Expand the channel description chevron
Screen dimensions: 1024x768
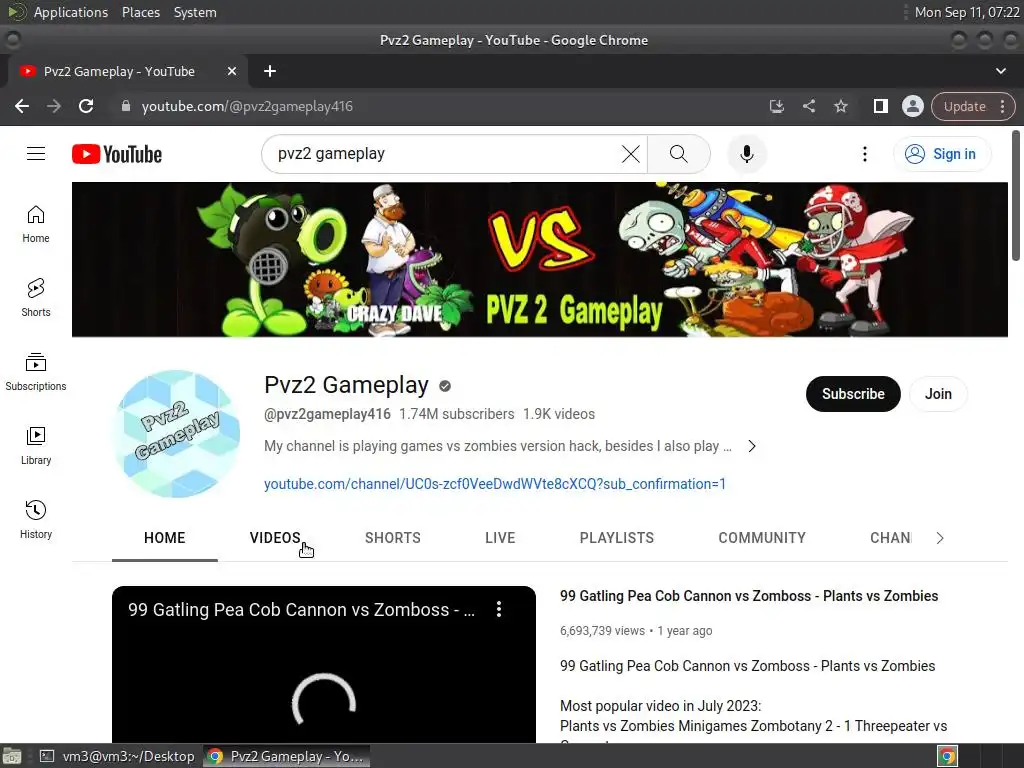752,446
